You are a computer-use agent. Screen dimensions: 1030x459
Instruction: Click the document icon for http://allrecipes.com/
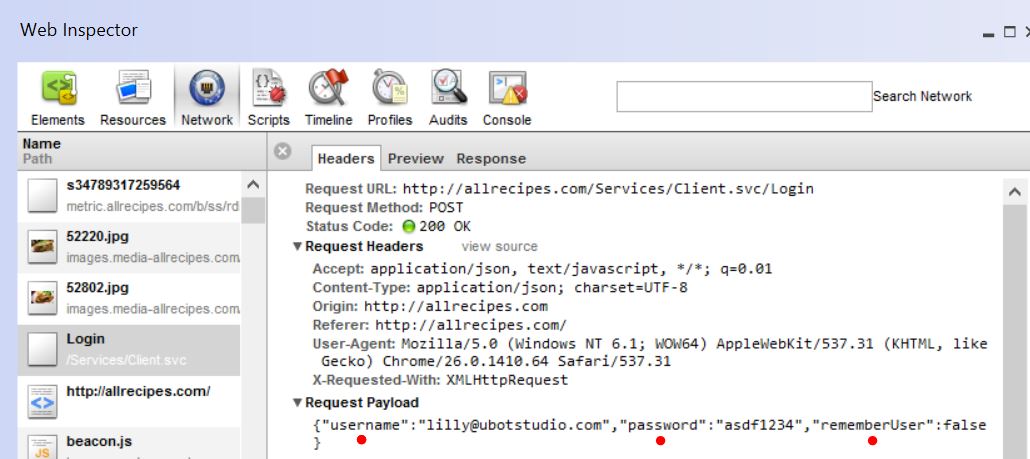click(x=43, y=402)
